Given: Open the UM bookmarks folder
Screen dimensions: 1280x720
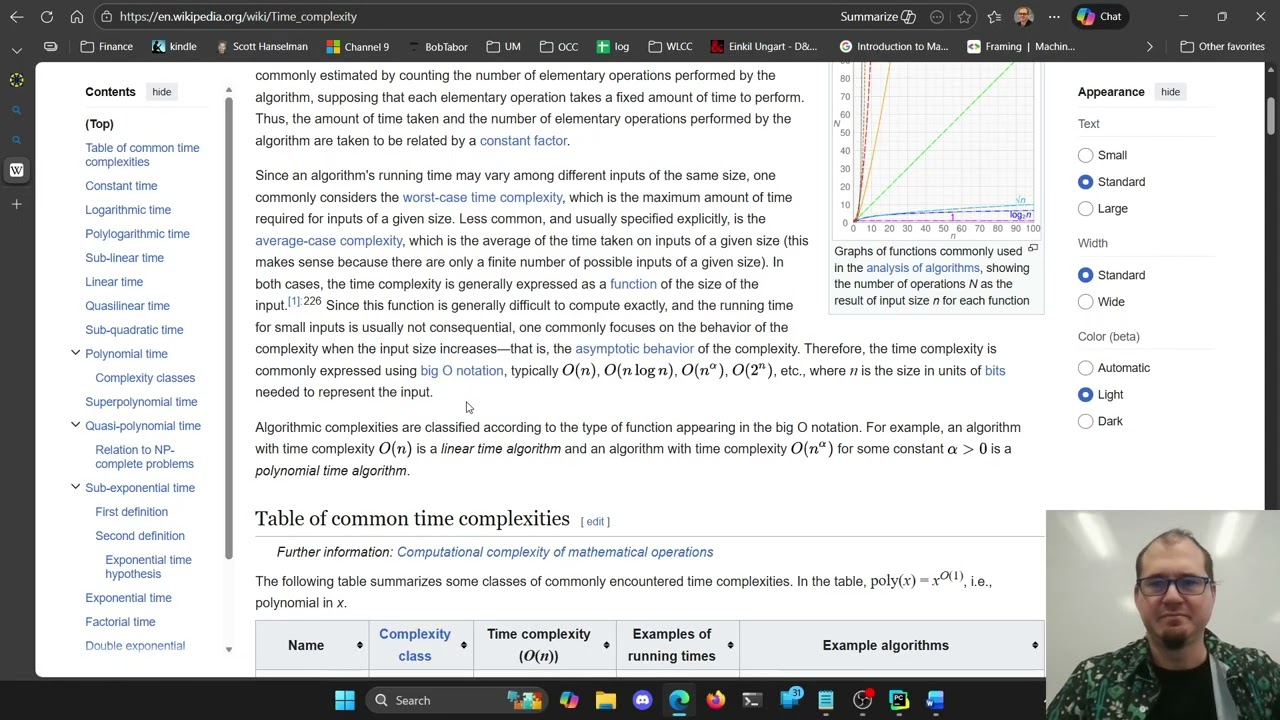Looking at the screenshot, I should [x=503, y=47].
